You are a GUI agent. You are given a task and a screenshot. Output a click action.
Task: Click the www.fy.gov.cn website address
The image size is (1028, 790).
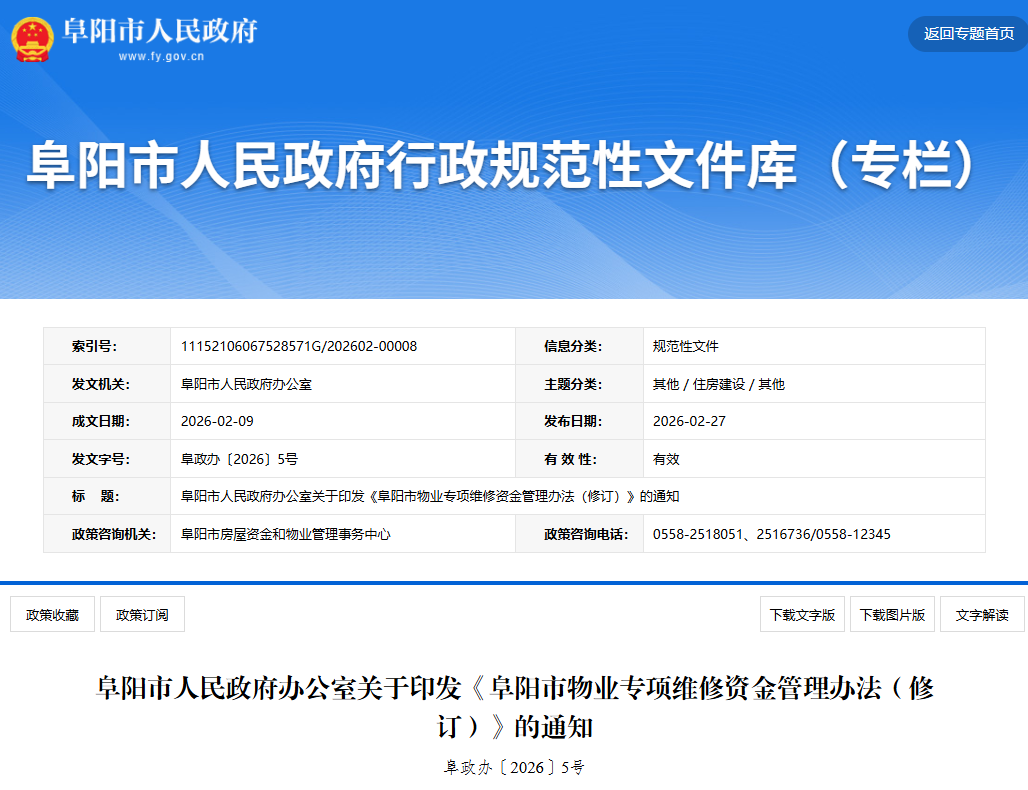coord(161,56)
